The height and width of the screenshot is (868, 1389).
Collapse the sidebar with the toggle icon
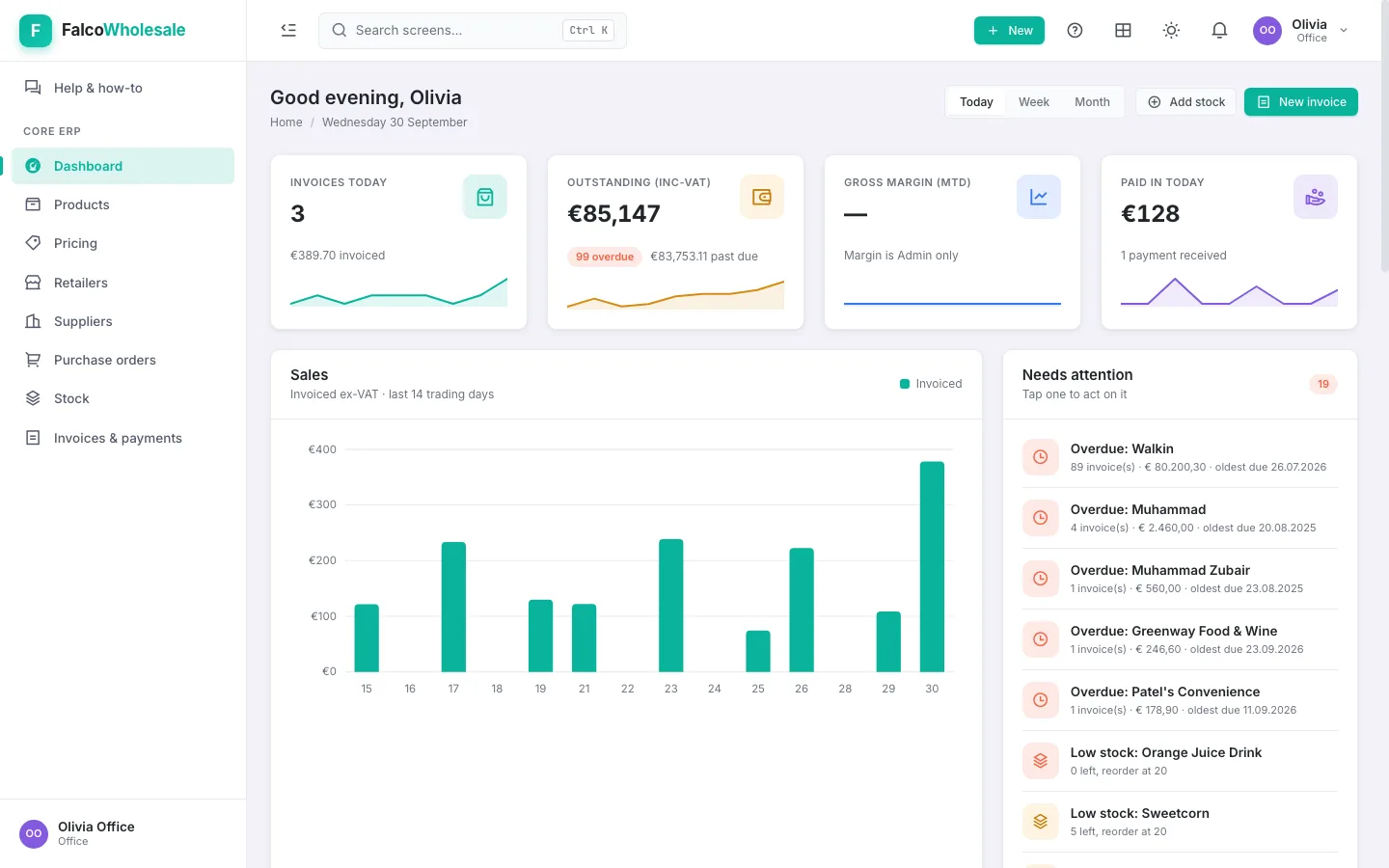tap(288, 30)
